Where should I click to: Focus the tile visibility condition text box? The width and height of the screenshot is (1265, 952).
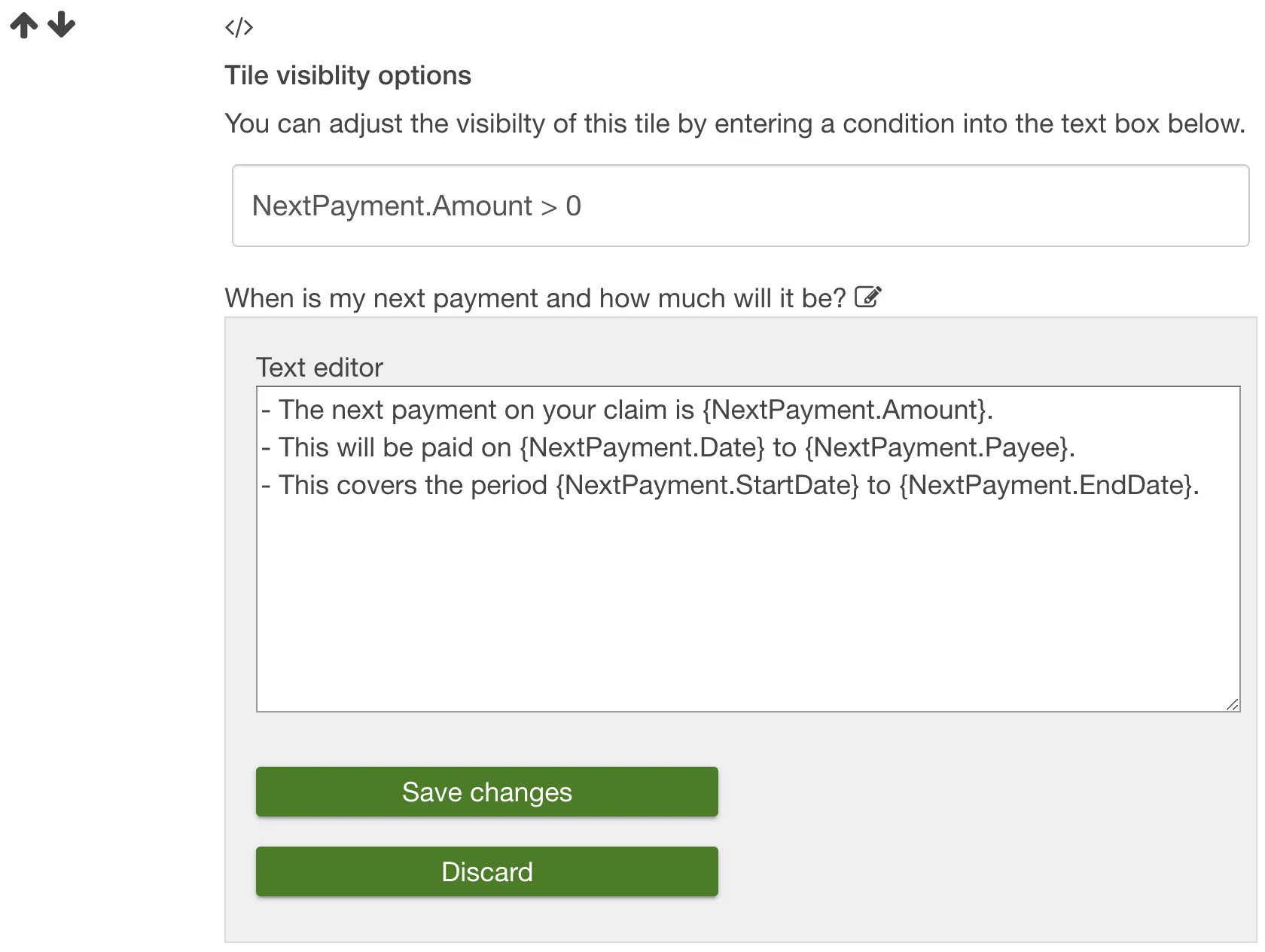pyautogui.click(x=740, y=206)
